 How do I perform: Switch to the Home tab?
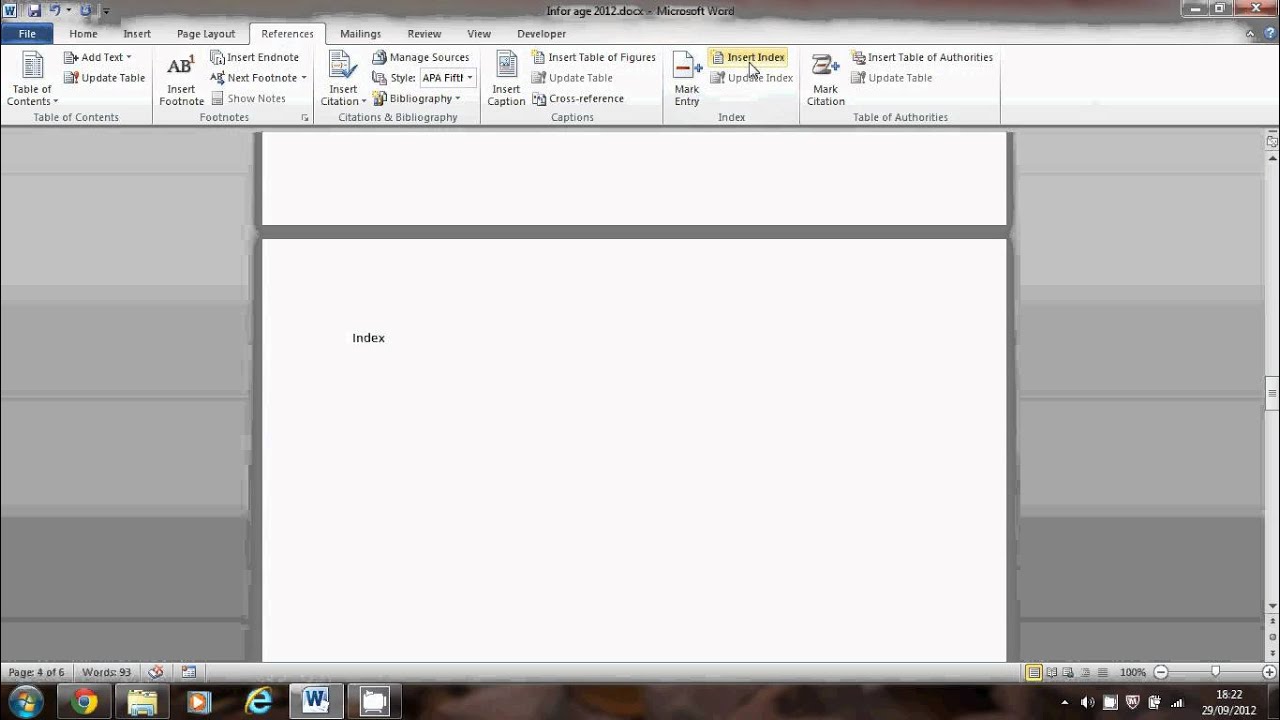click(83, 34)
